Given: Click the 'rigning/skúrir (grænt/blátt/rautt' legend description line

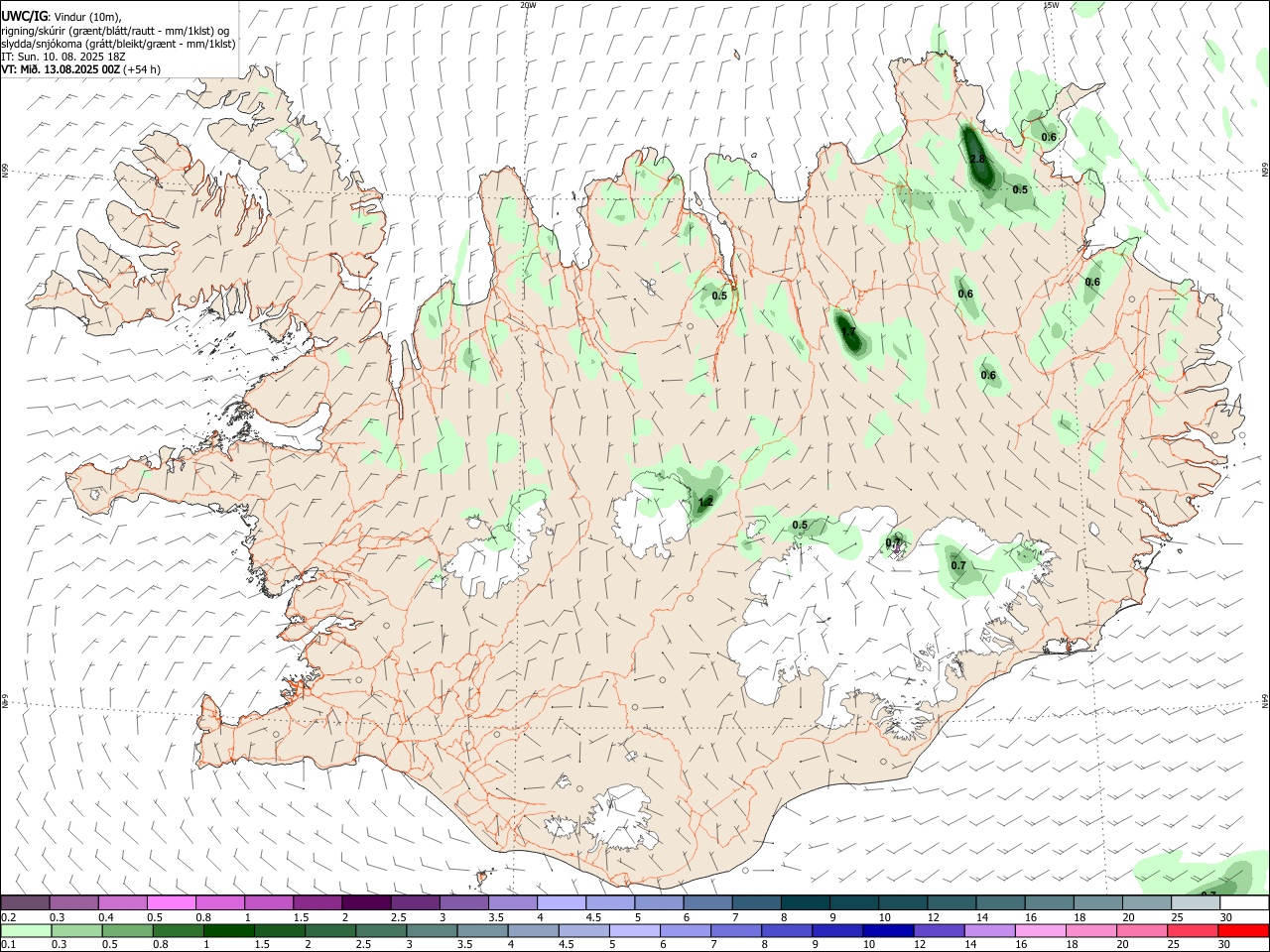Looking at the screenshot, I should [x=114, y=31].
